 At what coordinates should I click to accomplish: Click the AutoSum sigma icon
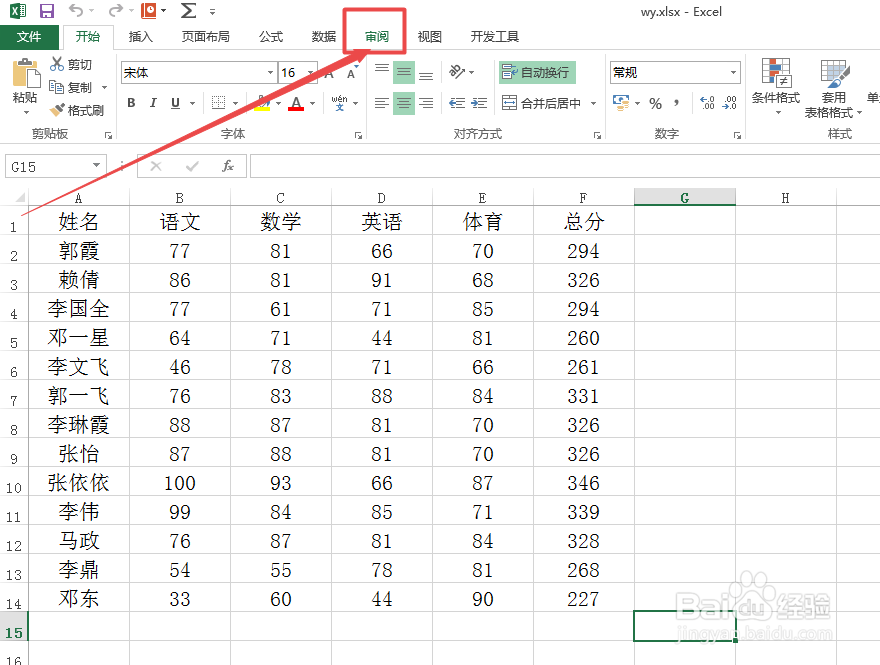188,12
